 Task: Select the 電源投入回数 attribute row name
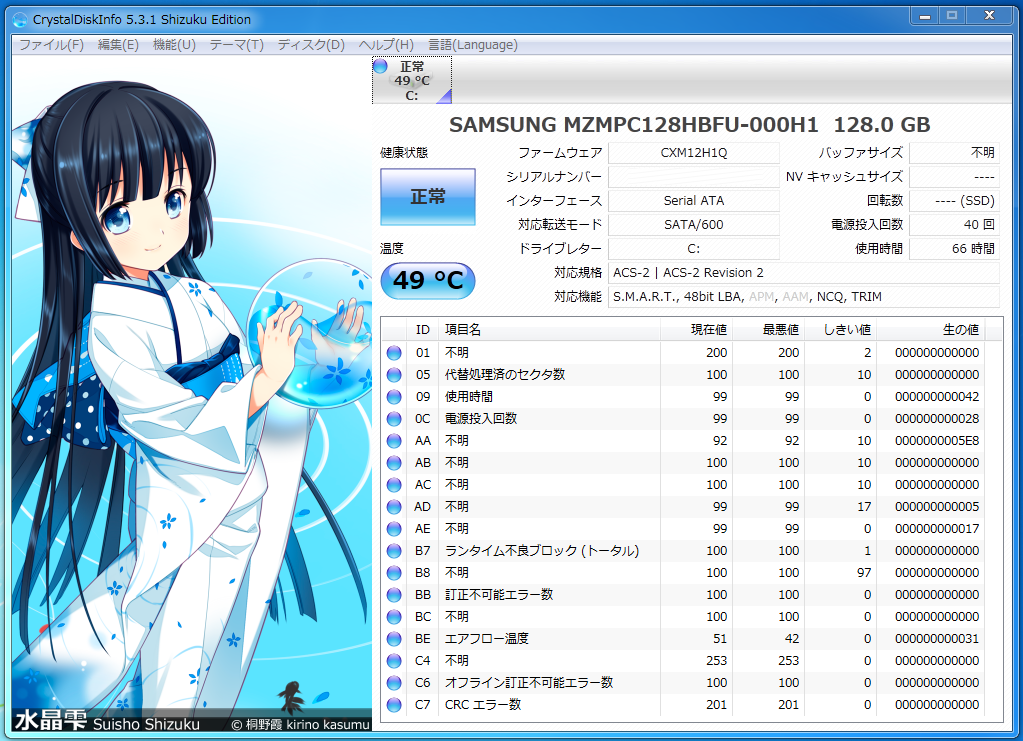[481, 419]
